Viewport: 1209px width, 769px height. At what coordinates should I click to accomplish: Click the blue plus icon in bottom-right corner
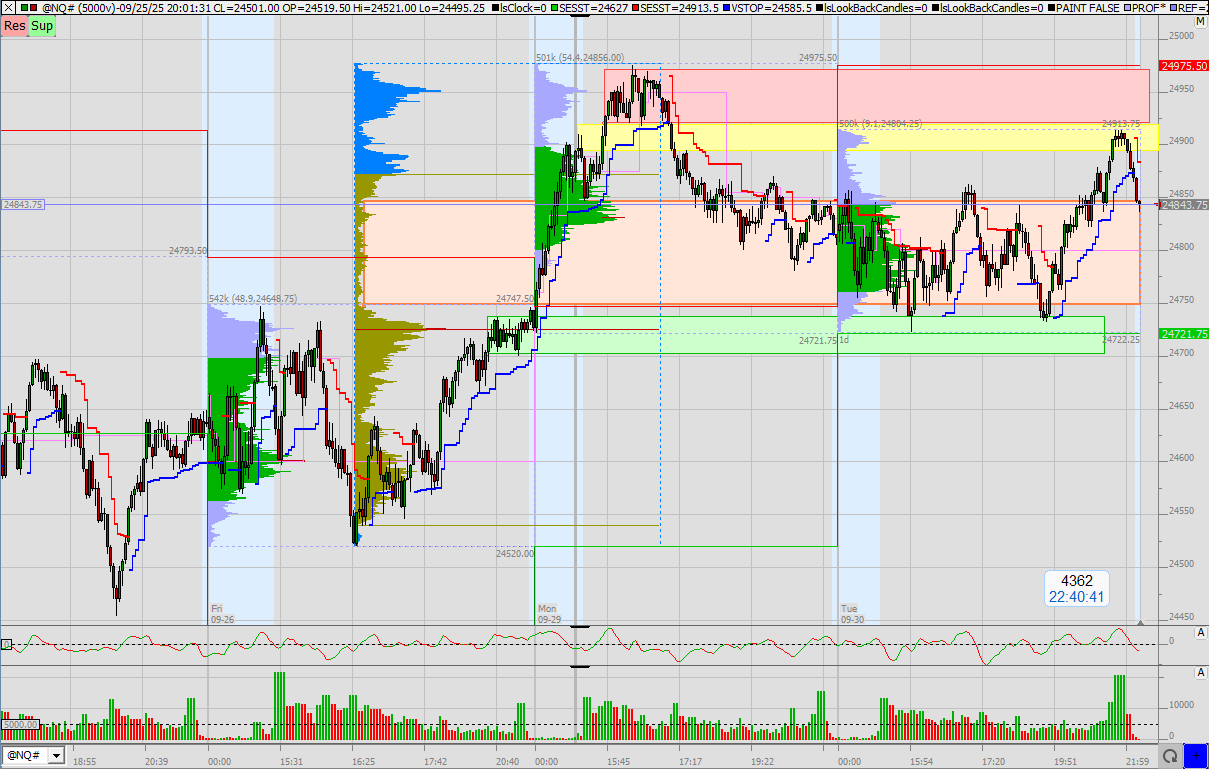coord(1198,756)
